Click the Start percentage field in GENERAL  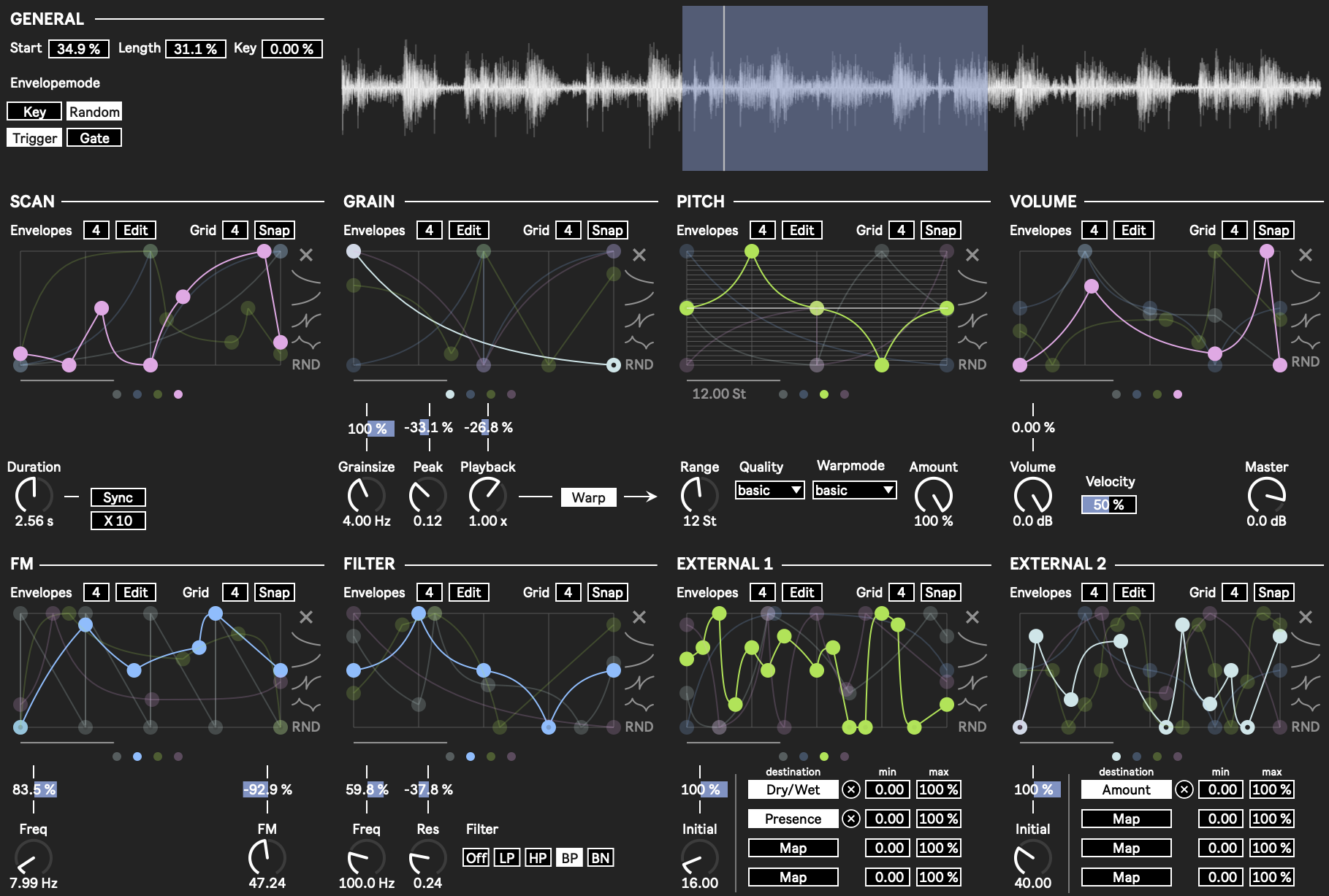click(79, 49)
